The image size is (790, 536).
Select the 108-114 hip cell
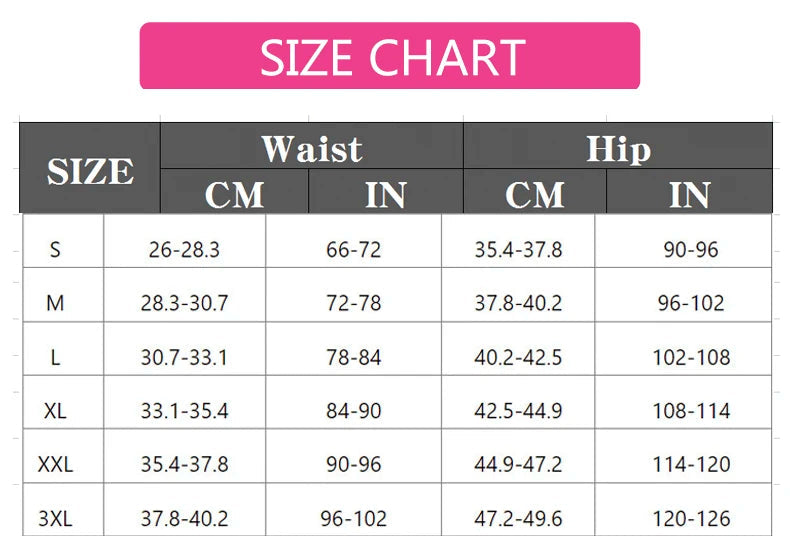pyautogui.click(x=691, y=410)
